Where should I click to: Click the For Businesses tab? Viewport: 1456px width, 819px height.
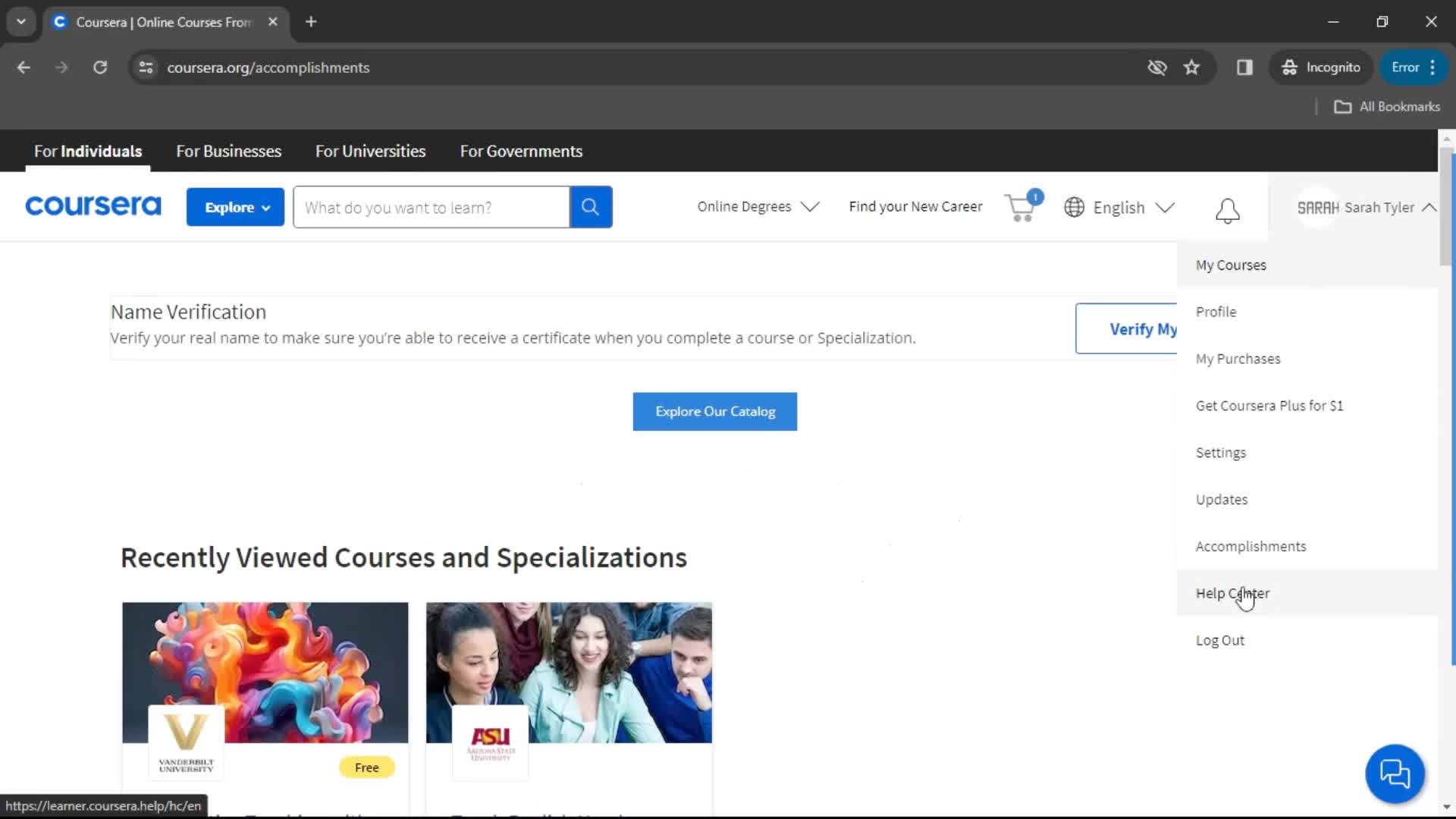tap(228, 150)
